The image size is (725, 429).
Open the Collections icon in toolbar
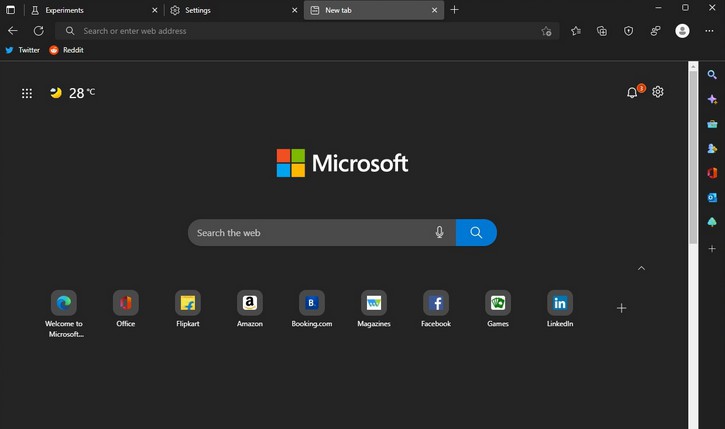click(x=602, y=31)
